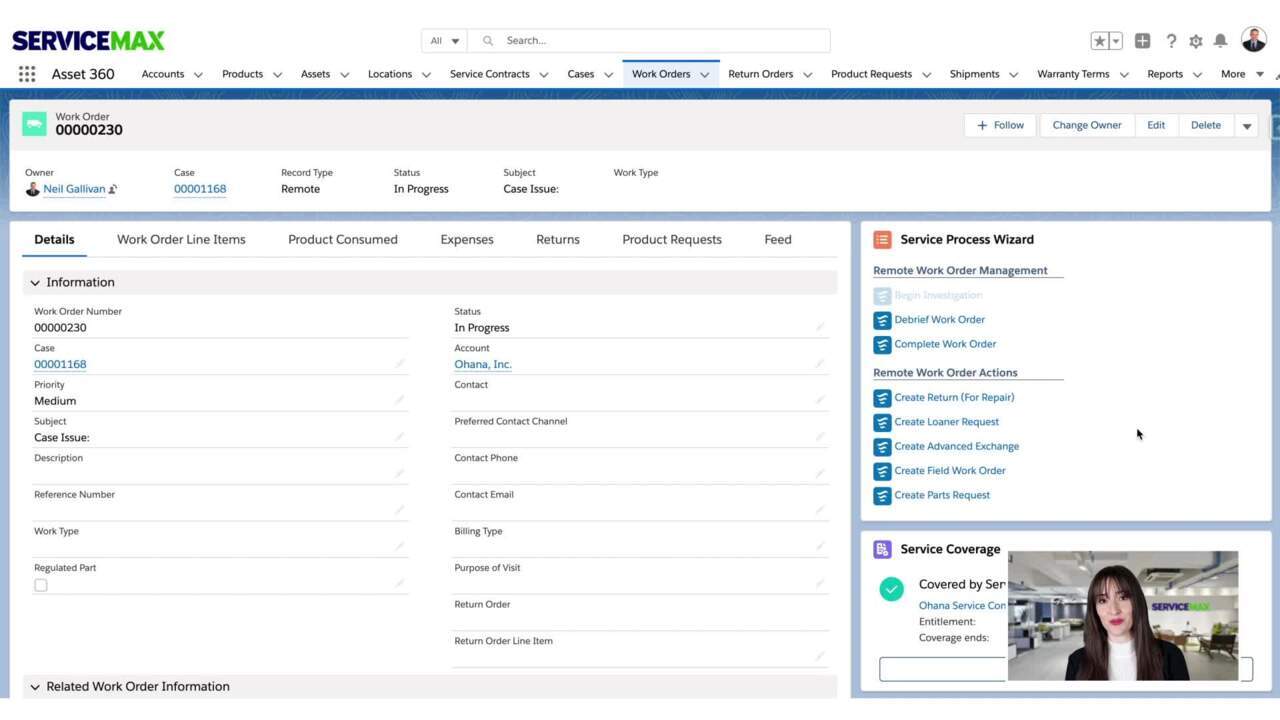Open the Ohana Service Contract link
This screenshot has height=720, width=1280.
(x=962, y=606)
